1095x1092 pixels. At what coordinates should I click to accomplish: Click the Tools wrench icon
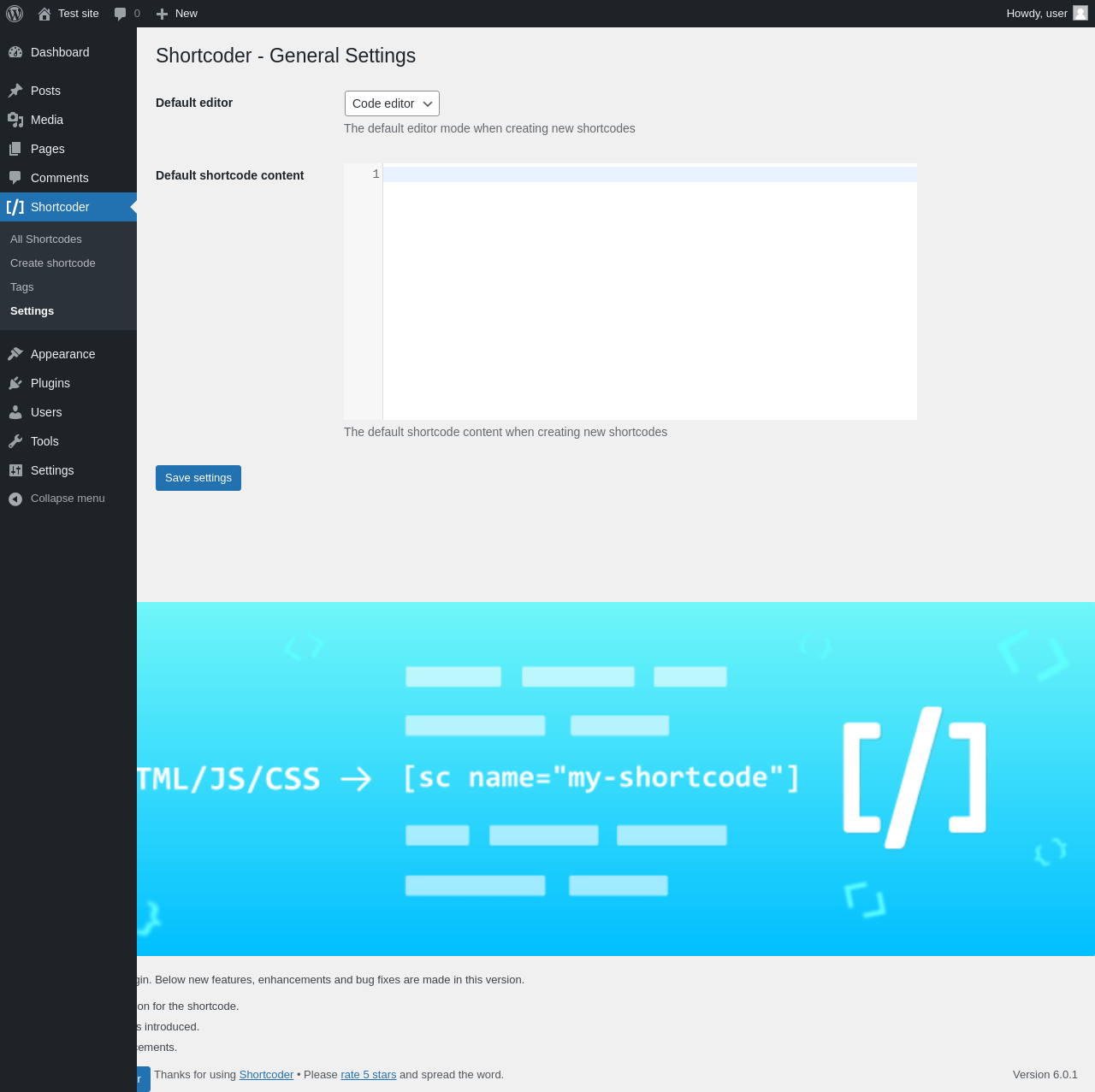[x=15, y=441]
